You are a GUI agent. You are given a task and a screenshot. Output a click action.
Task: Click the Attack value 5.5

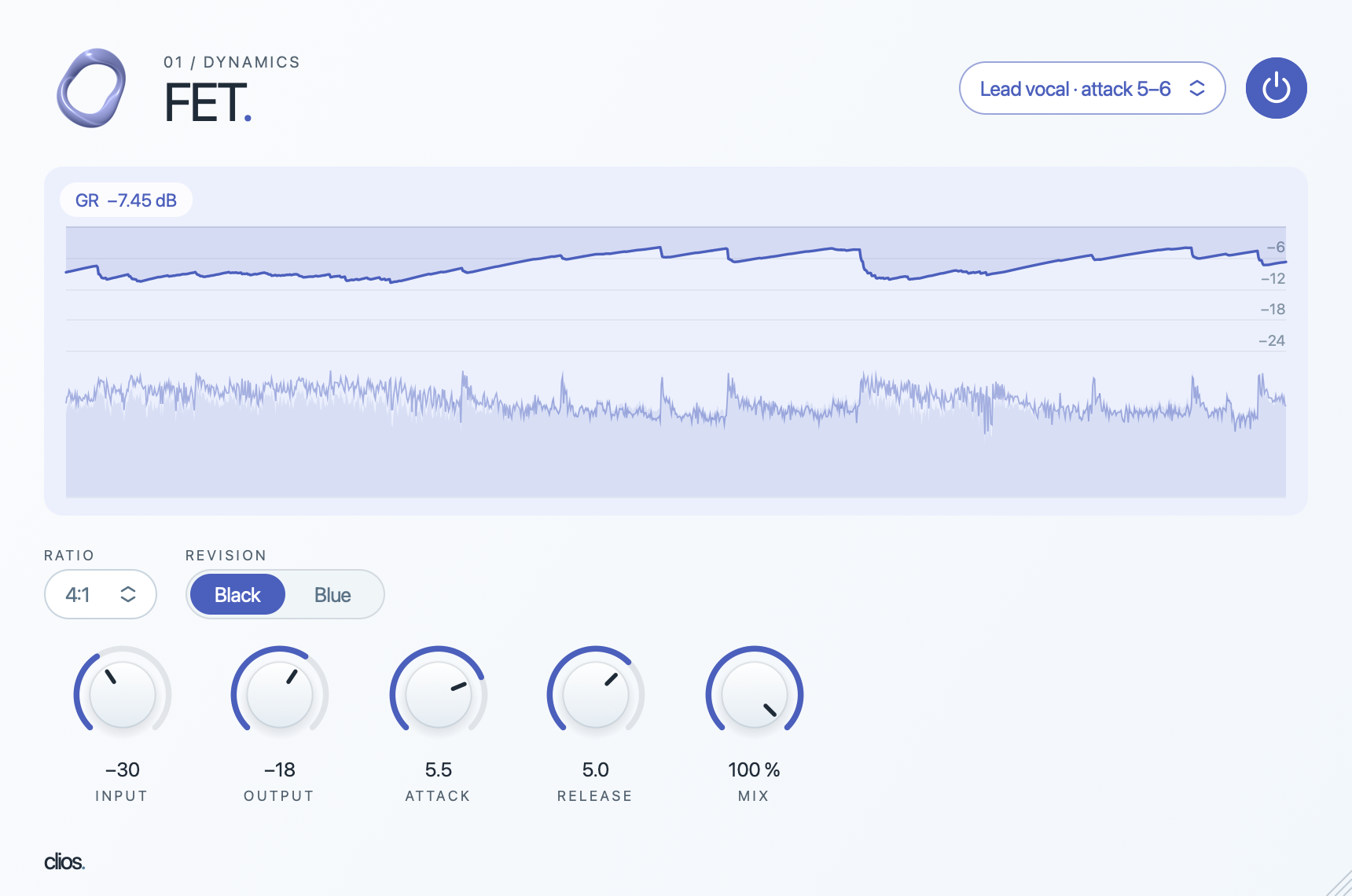point(439,769)
